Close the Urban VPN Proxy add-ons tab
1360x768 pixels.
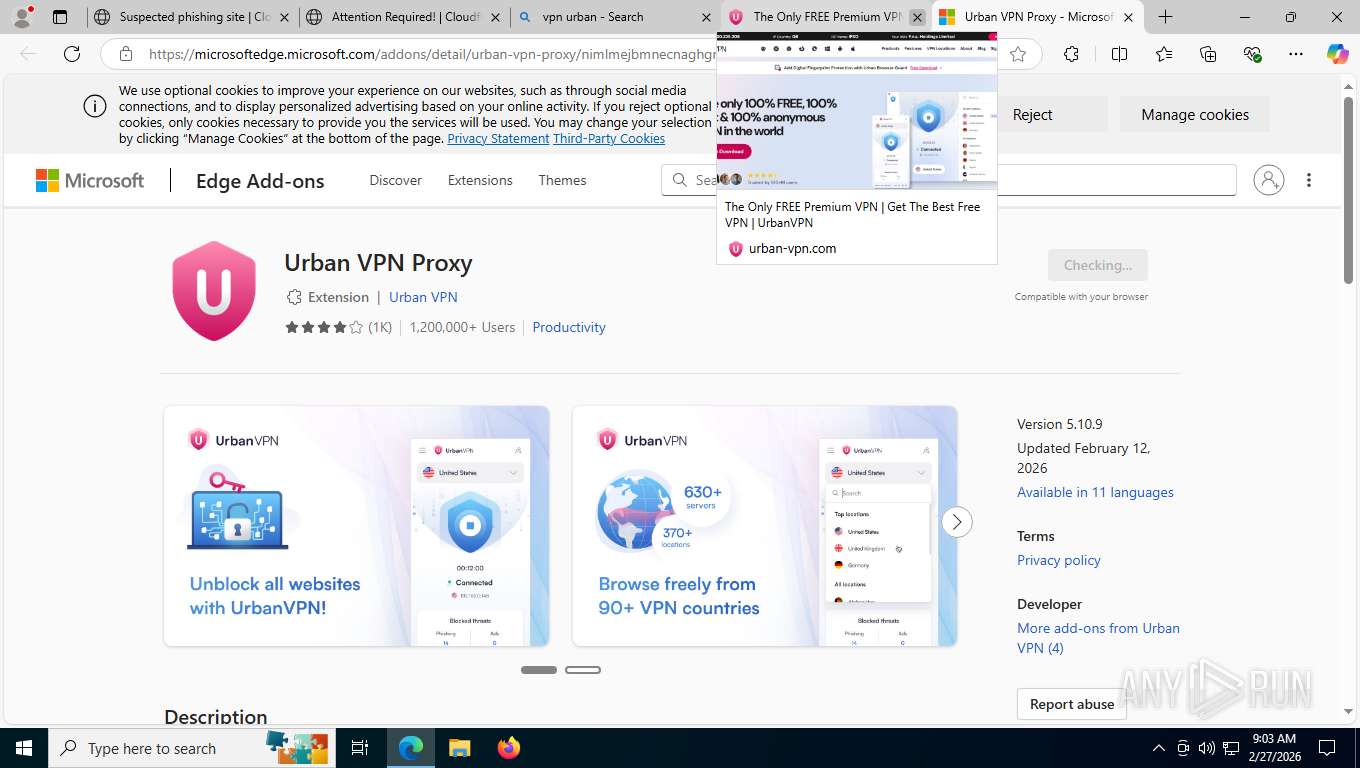1129,17
